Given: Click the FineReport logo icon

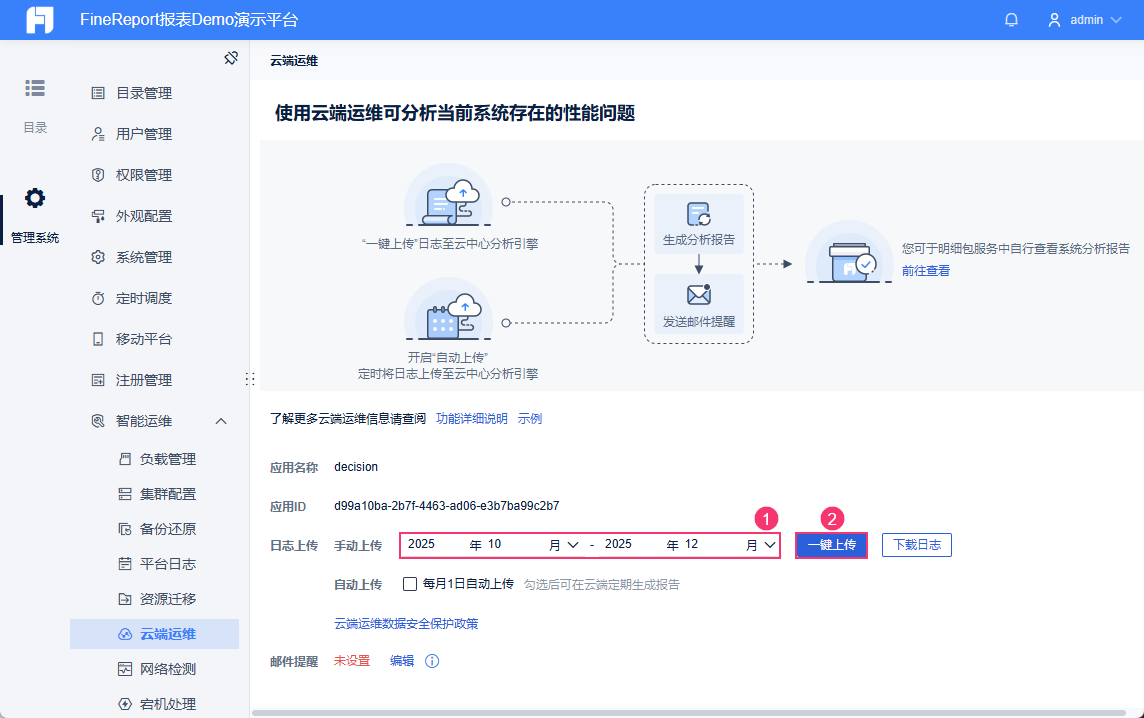Looking at the screenshot, I should pyautogui.click(x=39, y=20).
